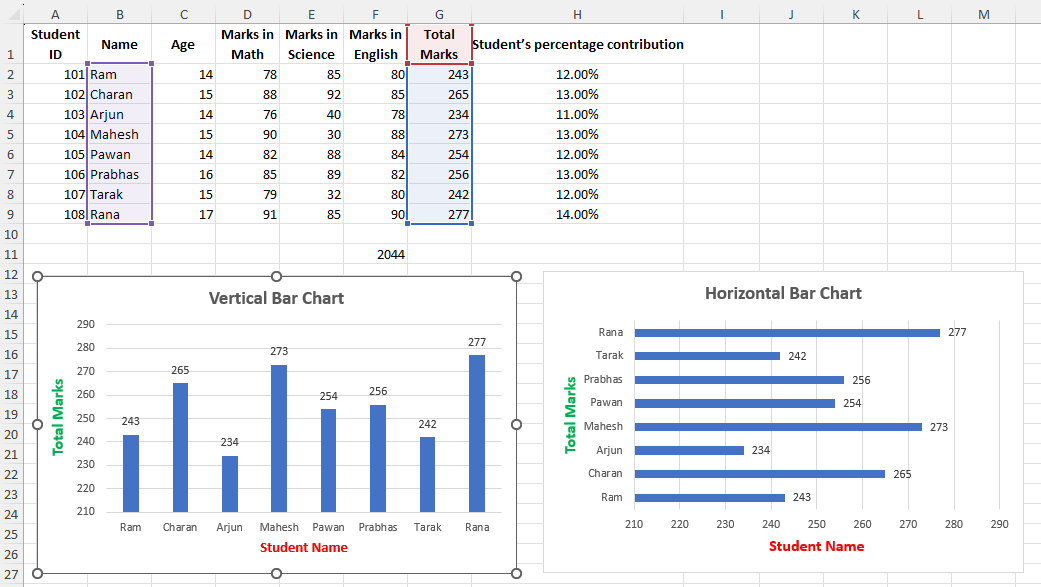This screenshot has height=587, width=1041.
Task: Select row header 5
Action: (x=12, y=134)
